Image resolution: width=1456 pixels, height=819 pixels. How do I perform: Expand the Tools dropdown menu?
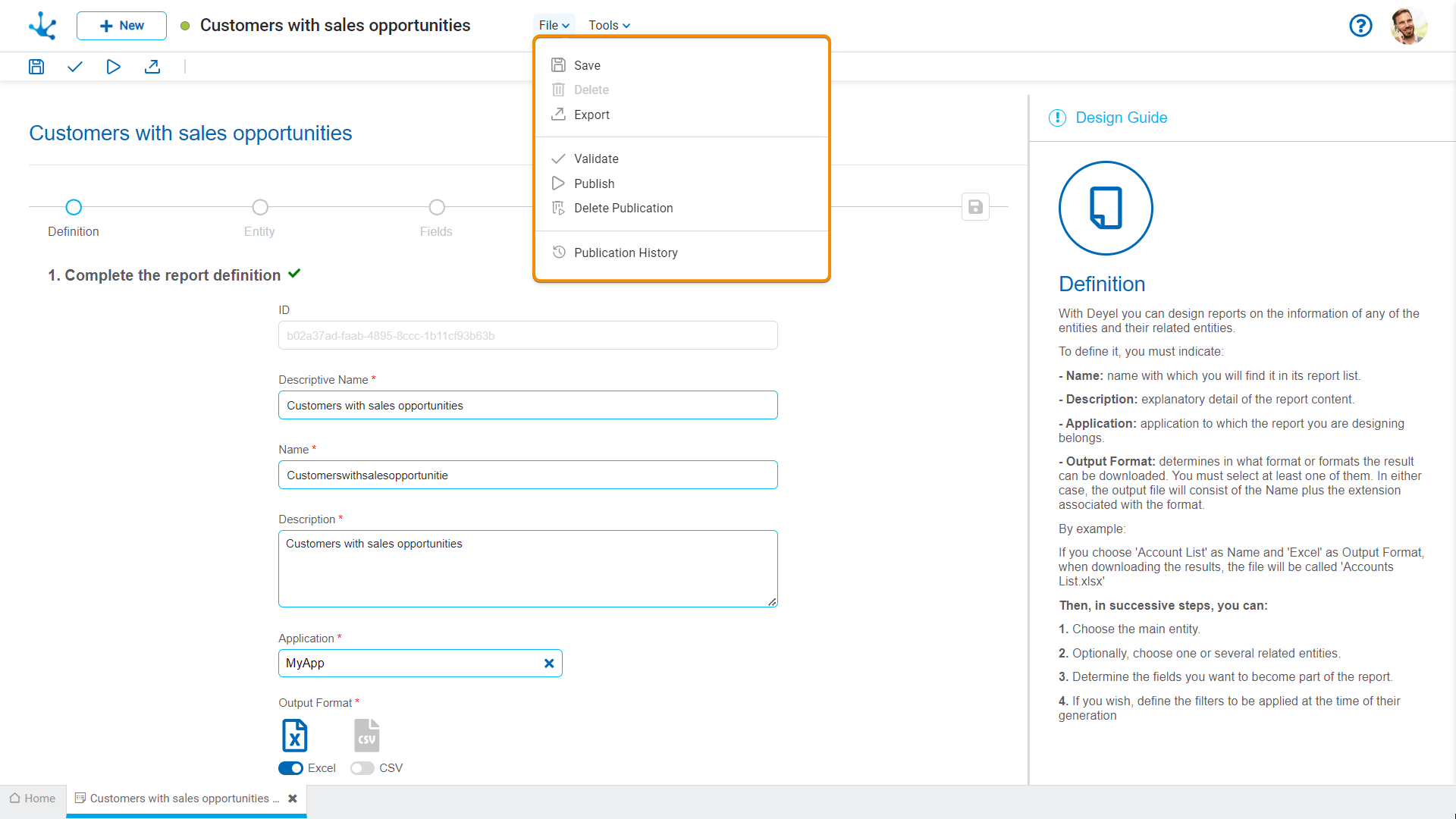coord(609,26)
